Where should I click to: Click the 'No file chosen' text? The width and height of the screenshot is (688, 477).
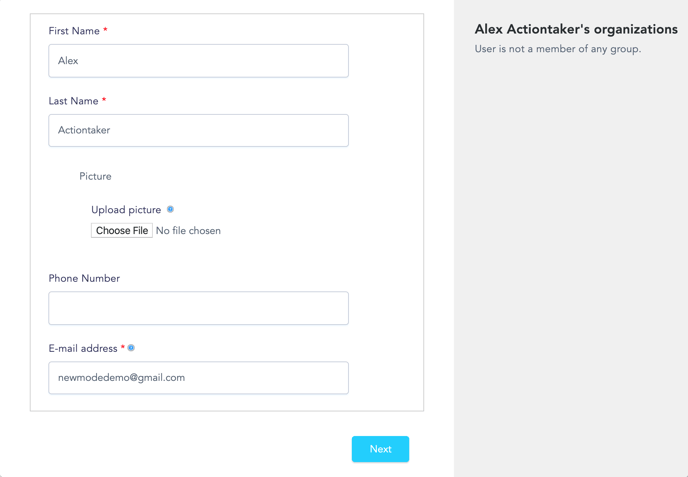(x=188, y=231)
